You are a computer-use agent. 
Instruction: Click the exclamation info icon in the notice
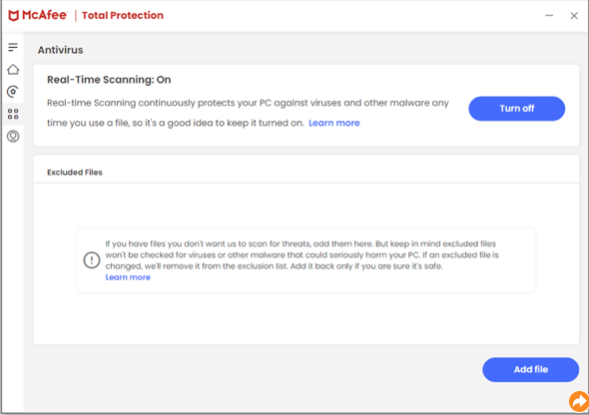92,260
